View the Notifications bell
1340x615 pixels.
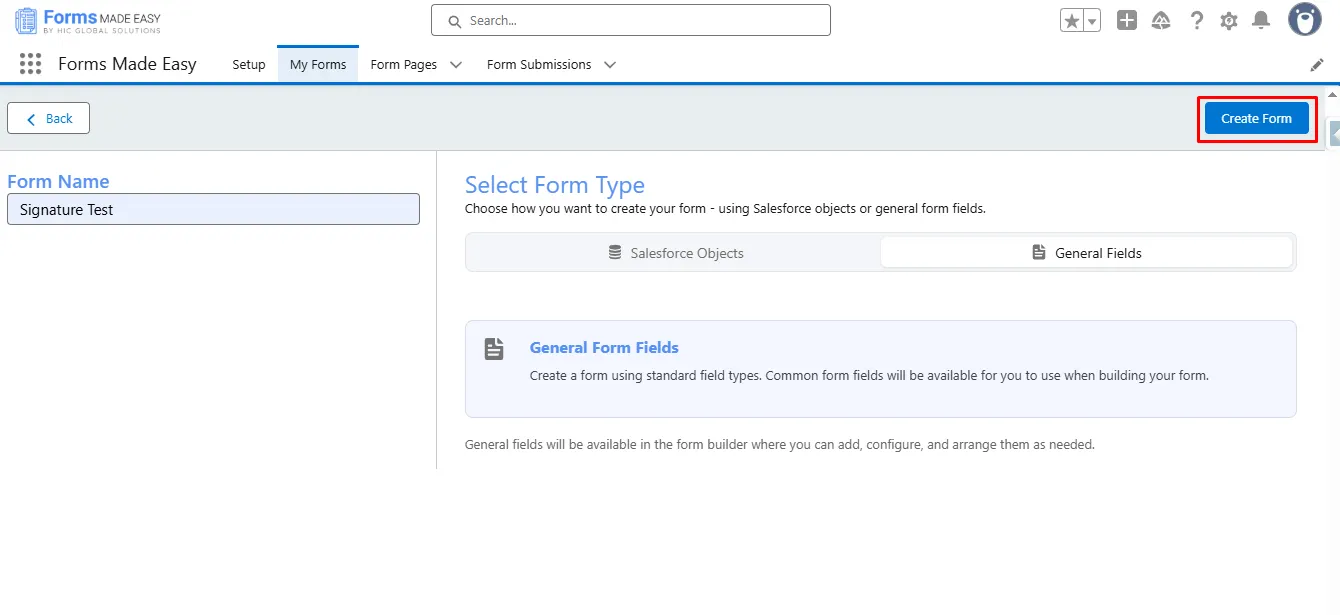point(1261,21)
